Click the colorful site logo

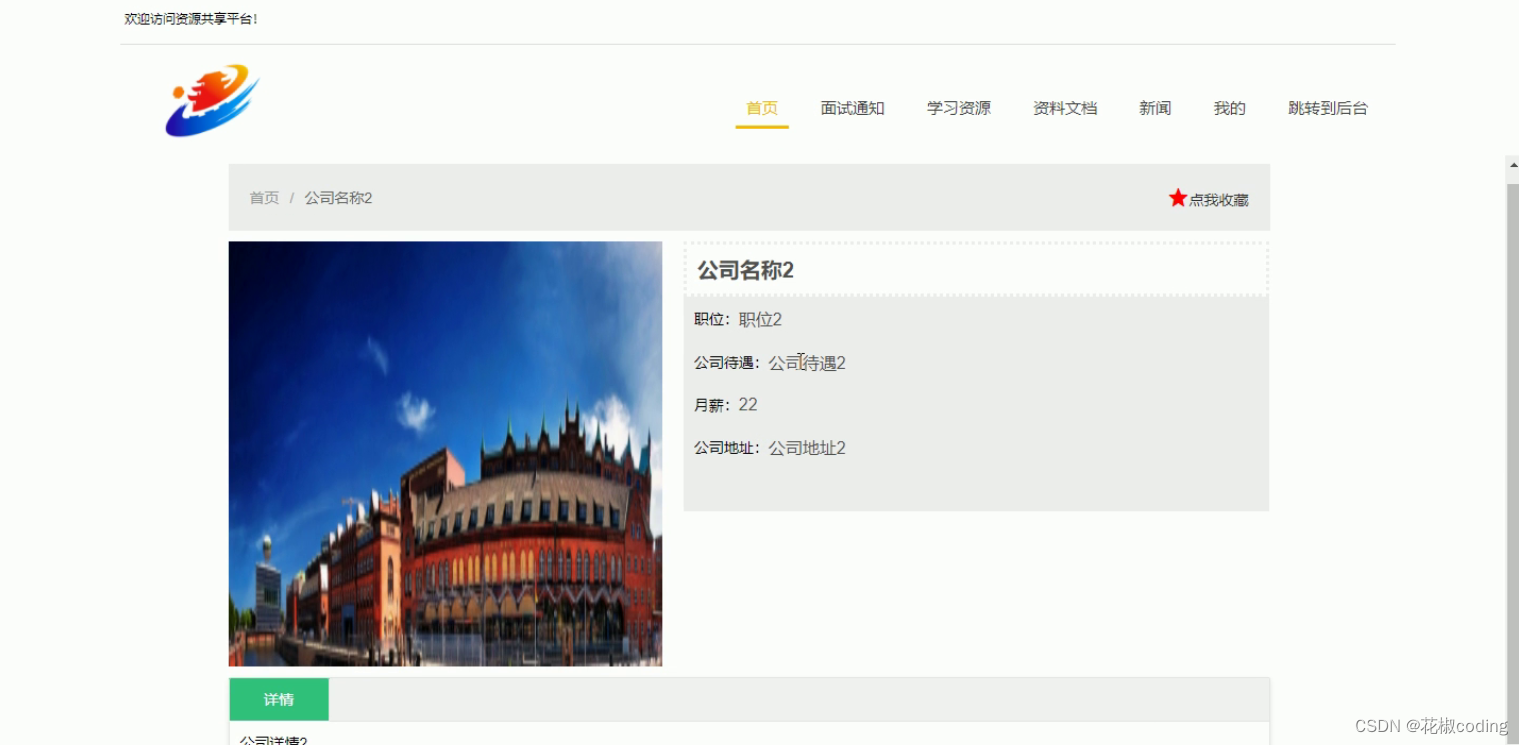click(x=212, y=100)
